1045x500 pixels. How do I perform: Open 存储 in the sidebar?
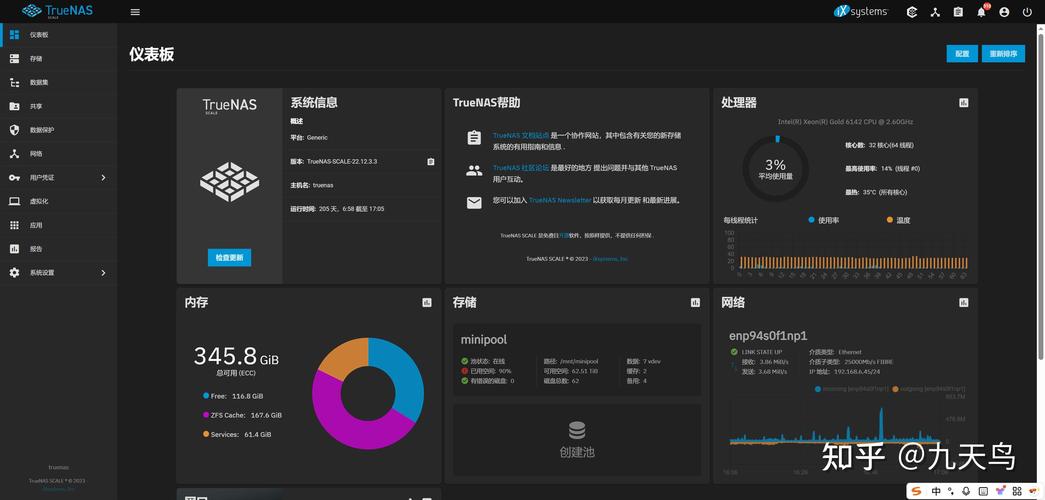click(x=59, y=59)
